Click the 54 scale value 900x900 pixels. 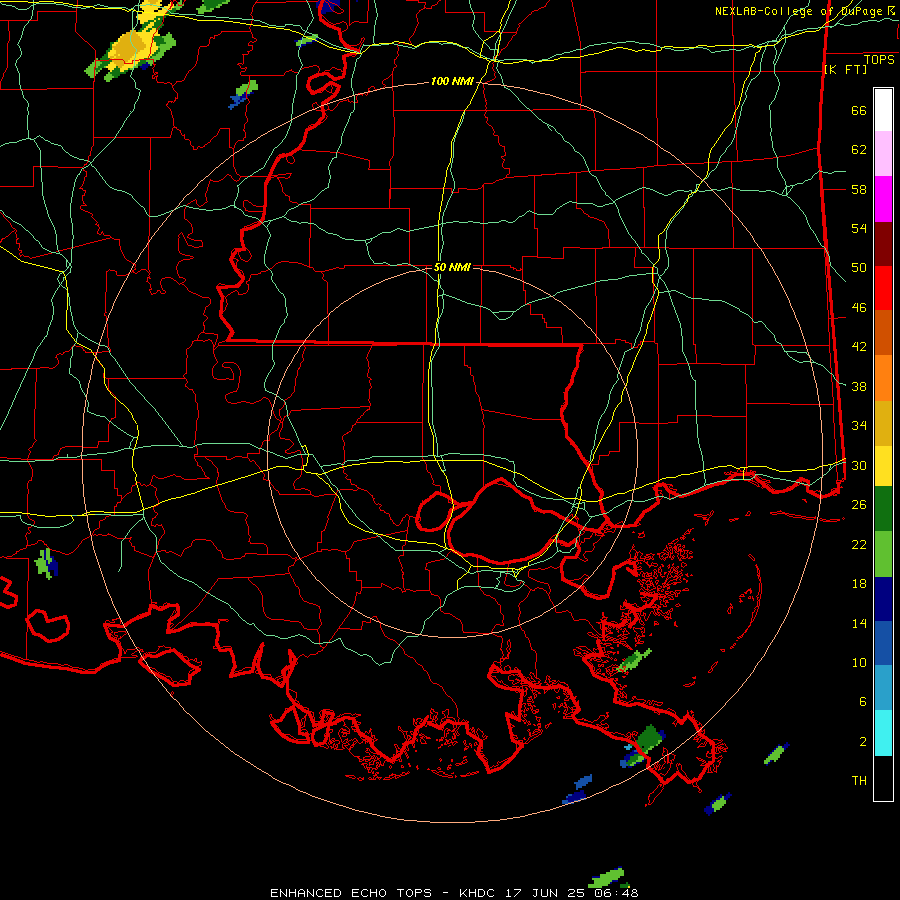tap(859, 228)
